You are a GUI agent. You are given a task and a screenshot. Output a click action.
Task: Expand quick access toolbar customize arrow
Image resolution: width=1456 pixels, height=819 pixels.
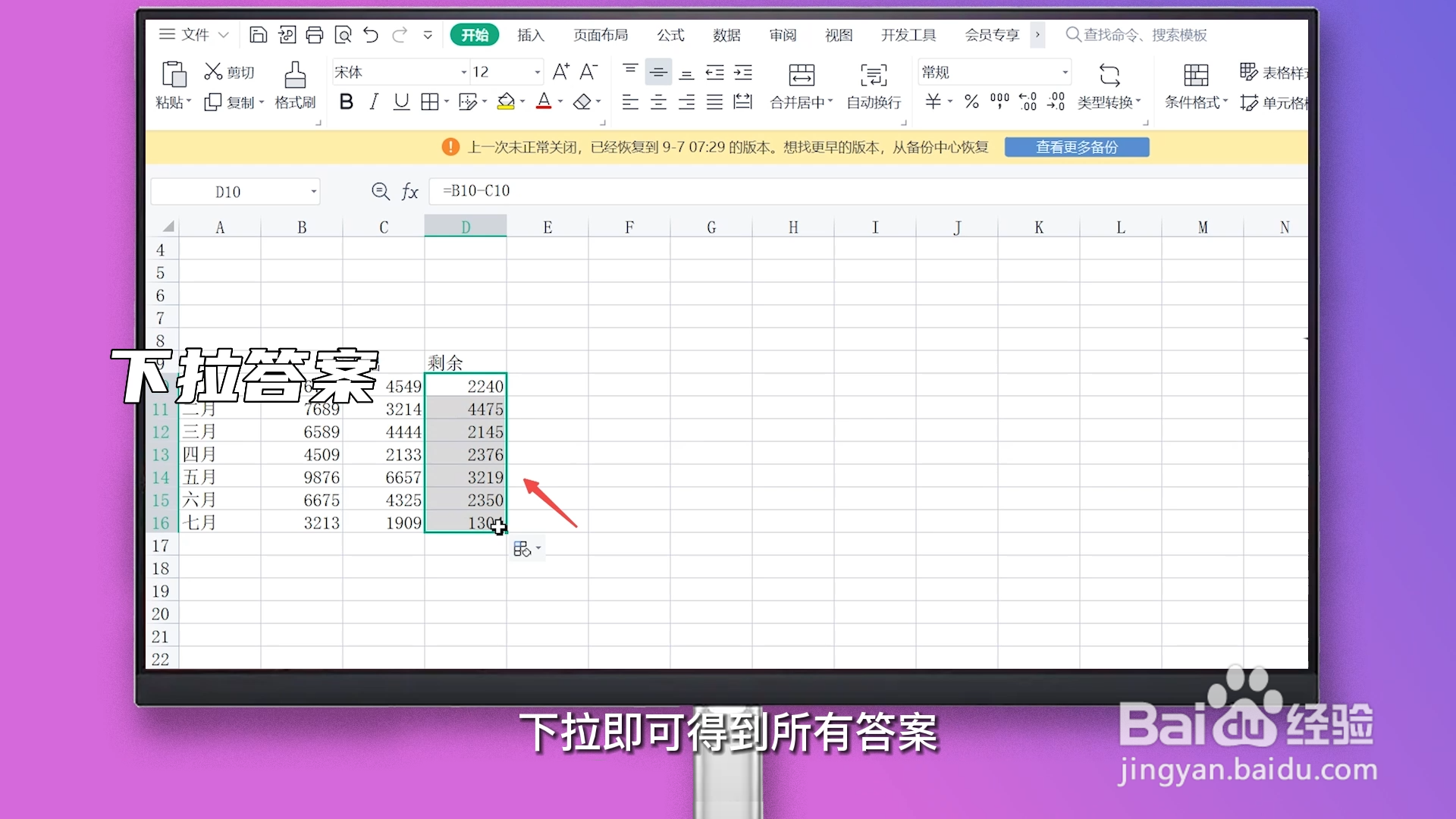click(x=428, y=35)
